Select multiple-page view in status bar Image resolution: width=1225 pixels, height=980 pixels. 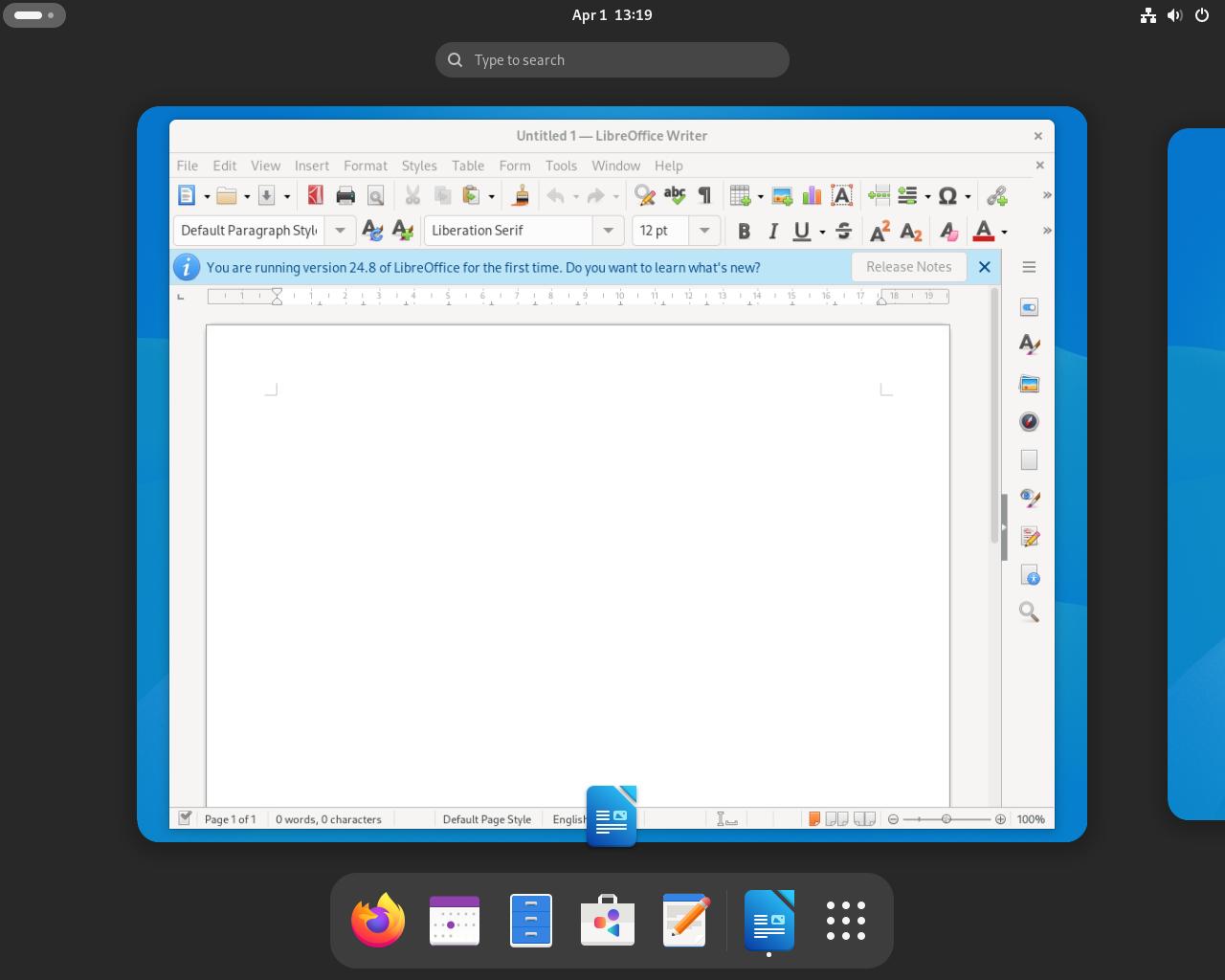click(836, 819)
